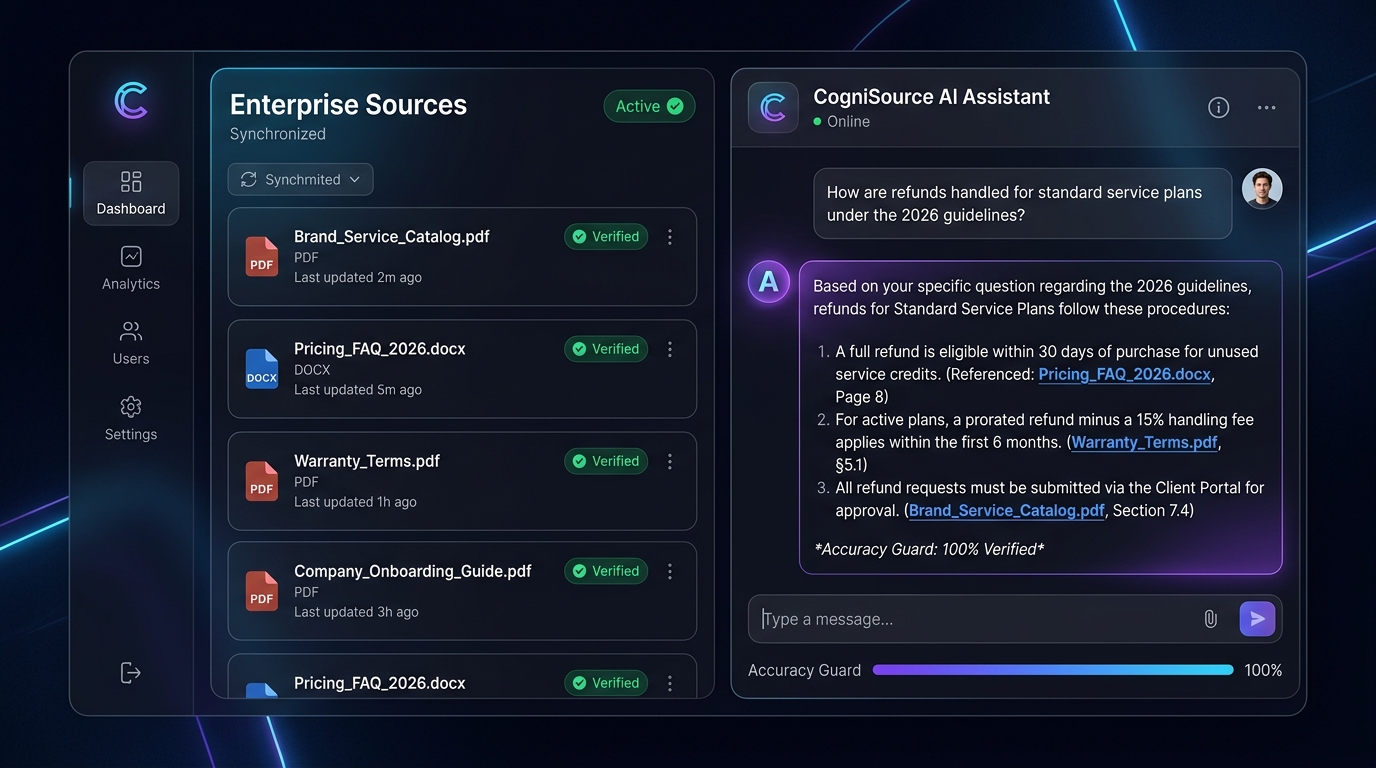Click the CogniSource logo in the assistant header
This screenshot has height=768, width=1376.
pos(773,107)
